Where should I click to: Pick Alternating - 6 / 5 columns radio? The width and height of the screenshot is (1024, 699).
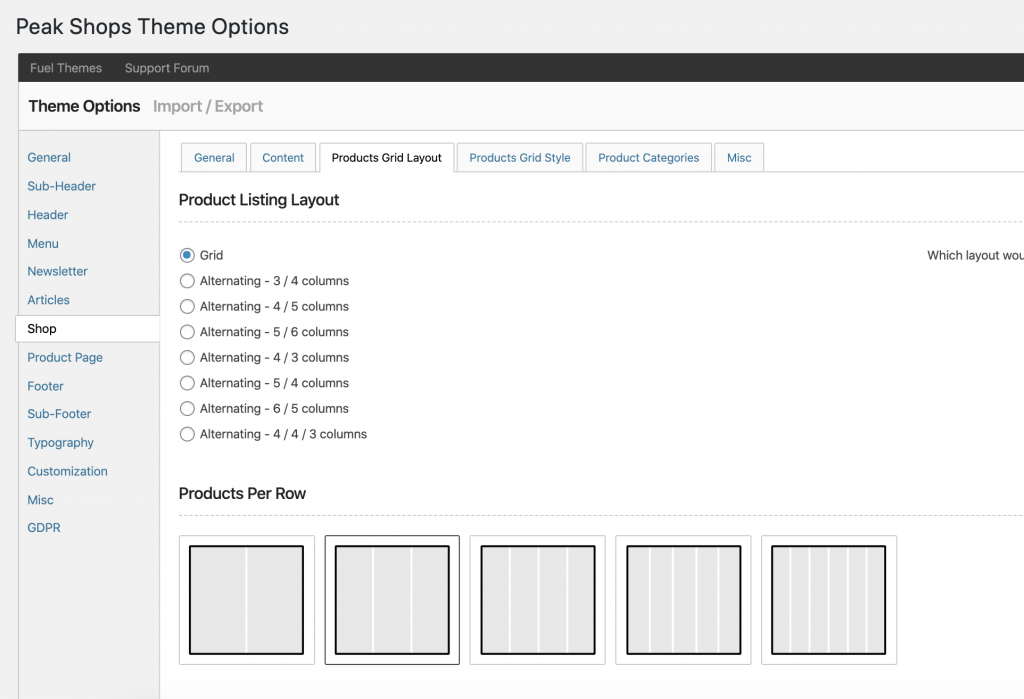(x=187, y=409)
